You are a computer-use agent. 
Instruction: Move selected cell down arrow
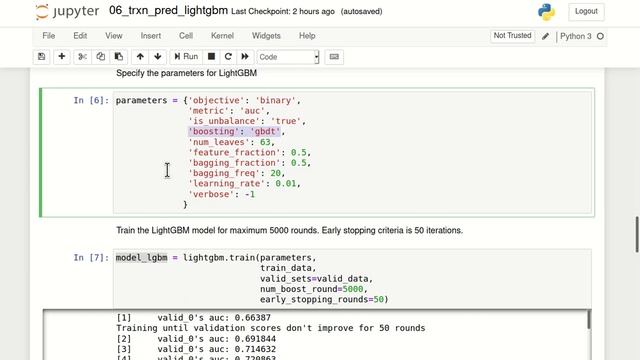pyautogui.click(x=158, y=57)
